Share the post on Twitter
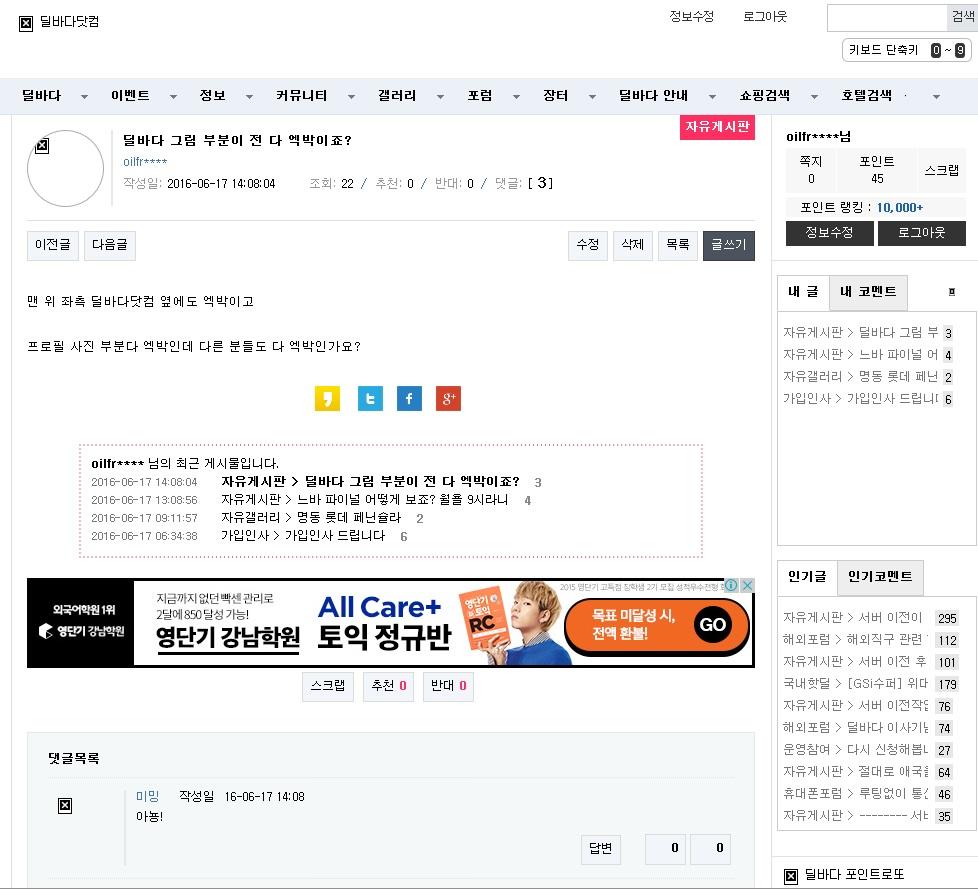Image resolution: width=978 pixels, height=889 pixels. (x=370, y=399)
